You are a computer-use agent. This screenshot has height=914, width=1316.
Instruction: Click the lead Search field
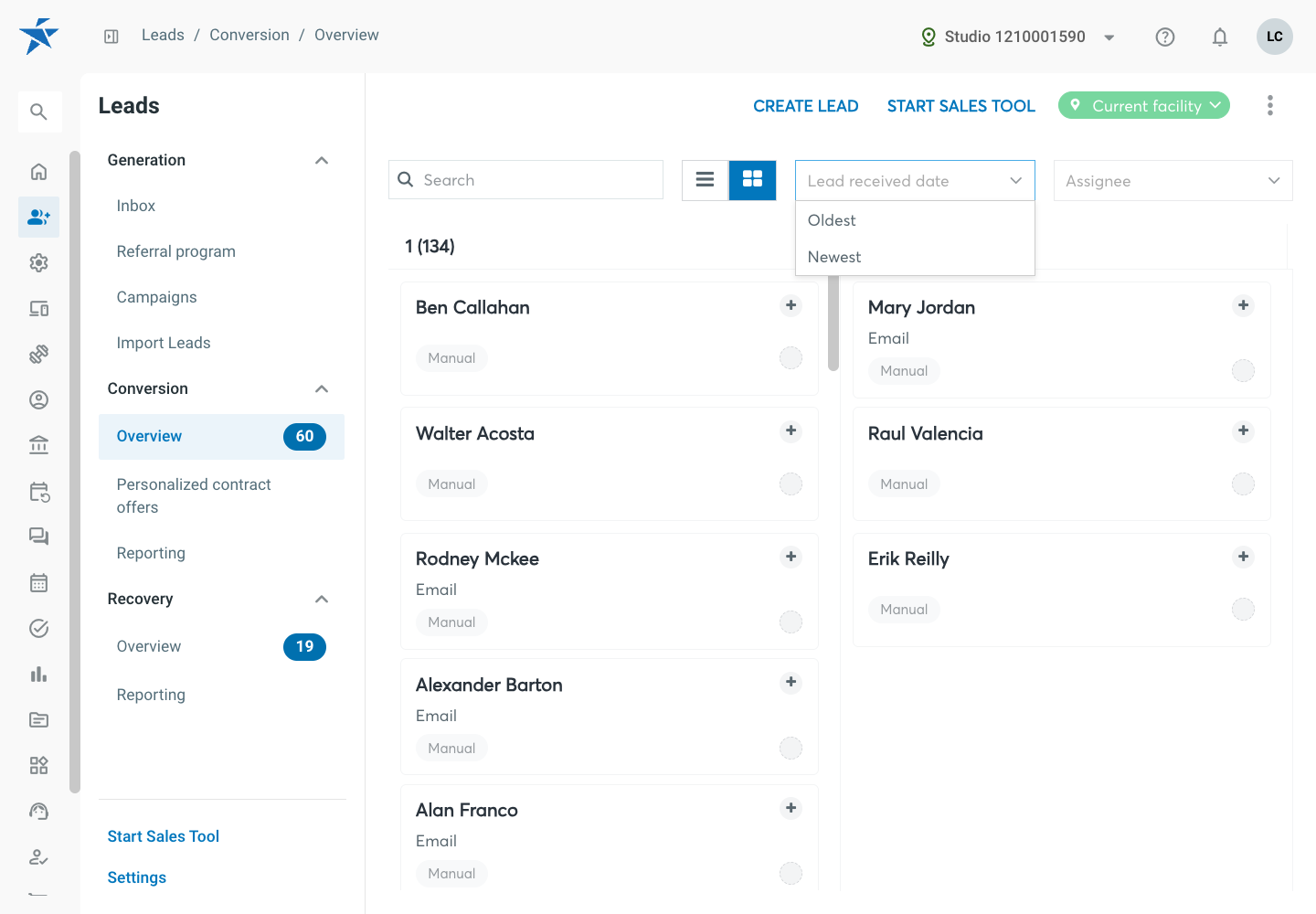click(x=526, y=180)
